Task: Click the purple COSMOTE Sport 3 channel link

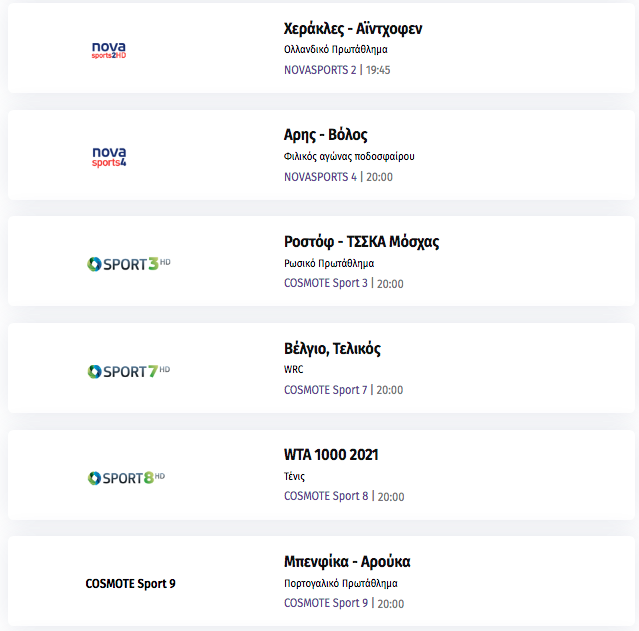Action: 326,283
